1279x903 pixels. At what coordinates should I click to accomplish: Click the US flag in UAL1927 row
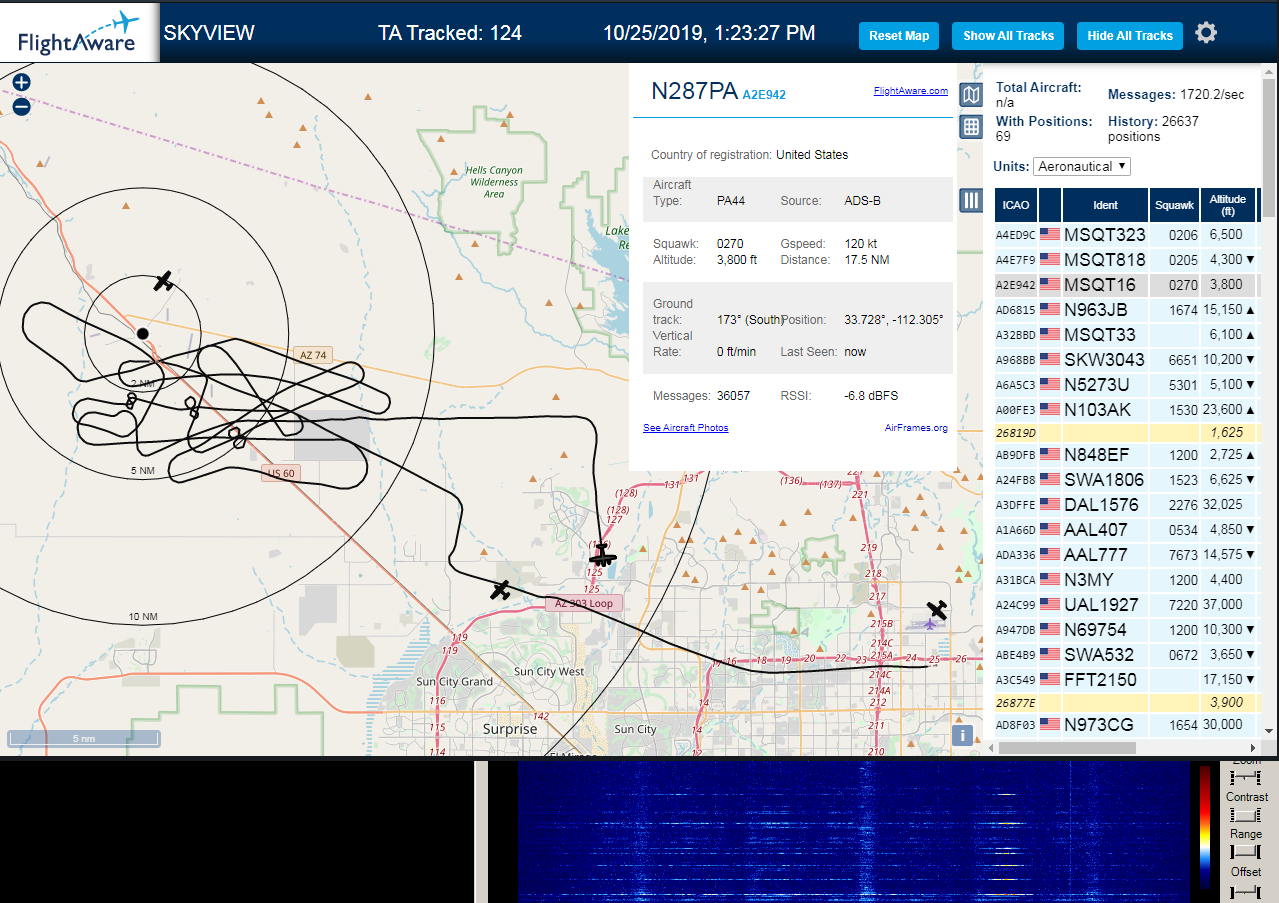tap(1050, 604)
